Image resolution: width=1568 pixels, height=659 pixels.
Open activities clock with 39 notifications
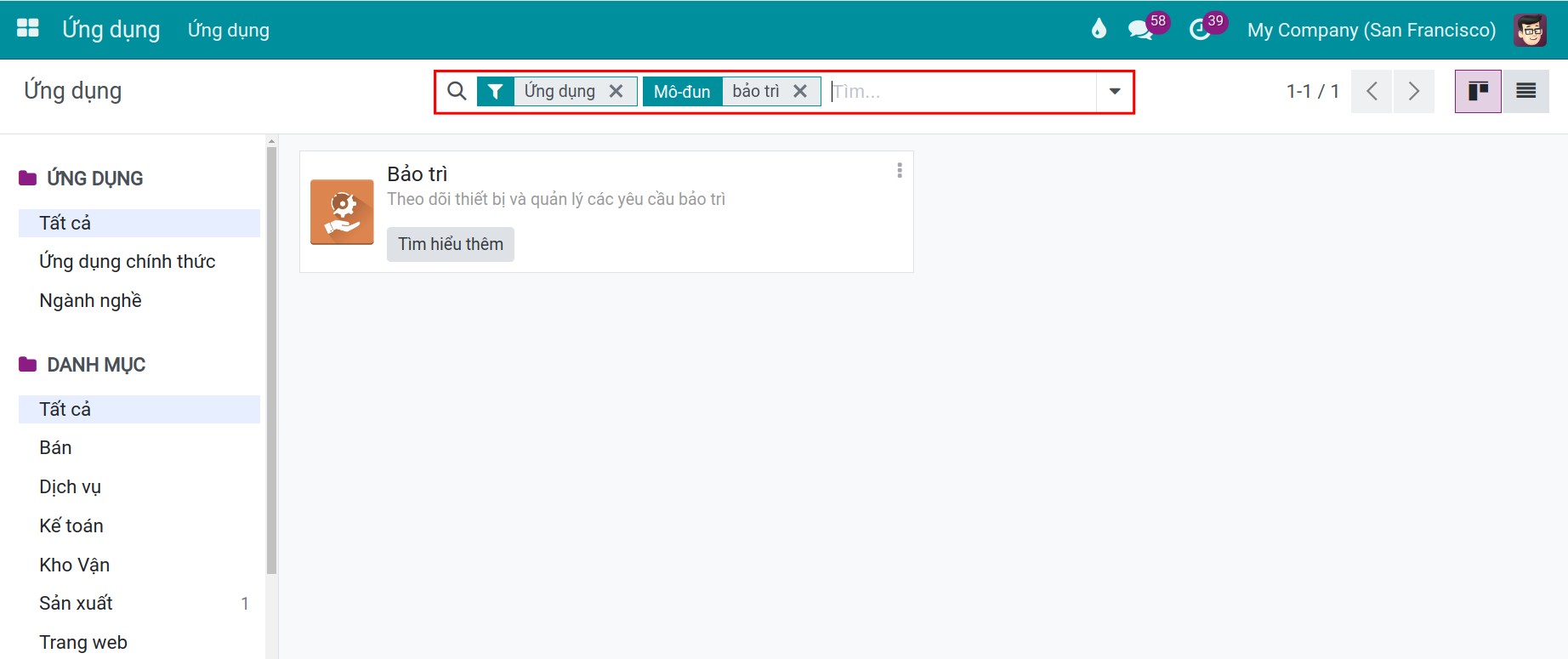pos(1207,29)
